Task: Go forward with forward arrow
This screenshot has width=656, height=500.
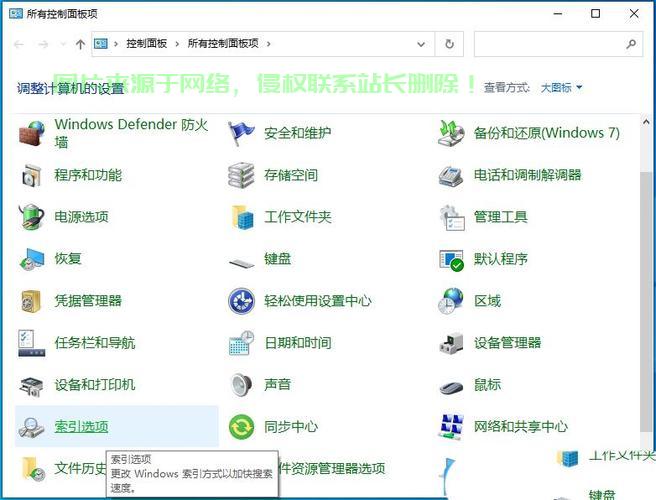Action: click(x=43, y=44)
